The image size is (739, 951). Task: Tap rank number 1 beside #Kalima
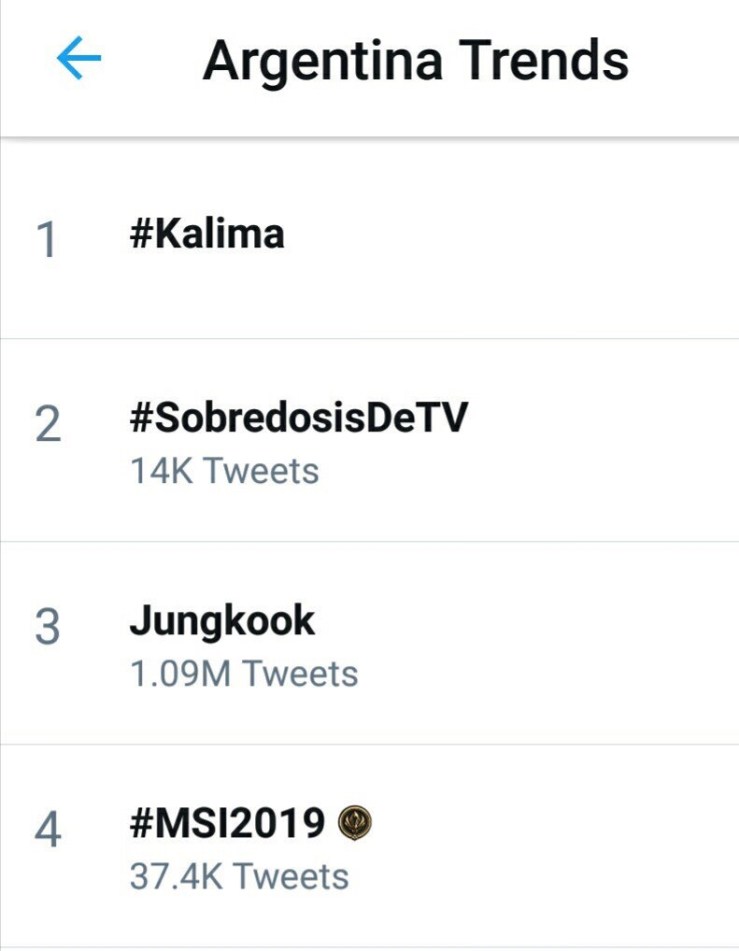(x=46, y=241)
